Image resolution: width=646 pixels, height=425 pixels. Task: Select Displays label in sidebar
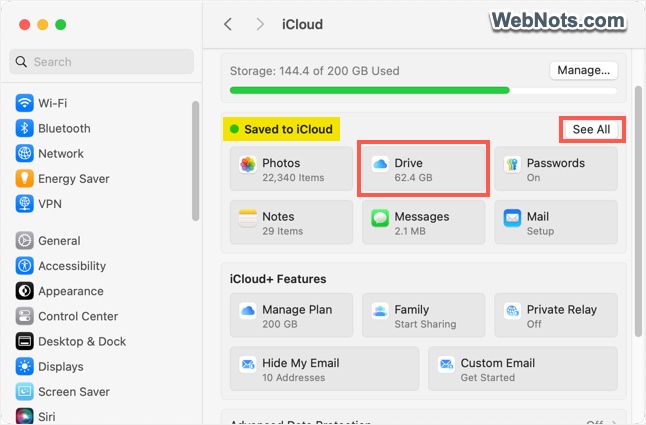coord(61,367)
